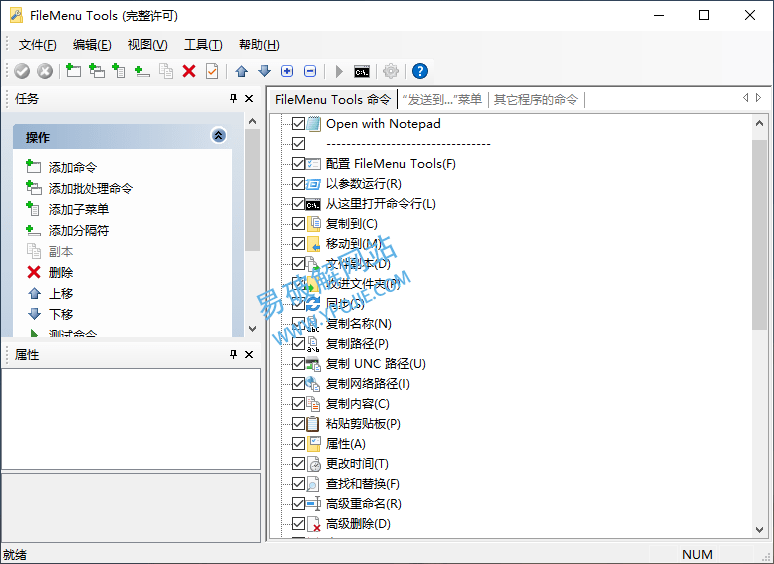Select the 高级重命名(R) command
Viewport: 774px width, 564px height.
coord(364,503)
